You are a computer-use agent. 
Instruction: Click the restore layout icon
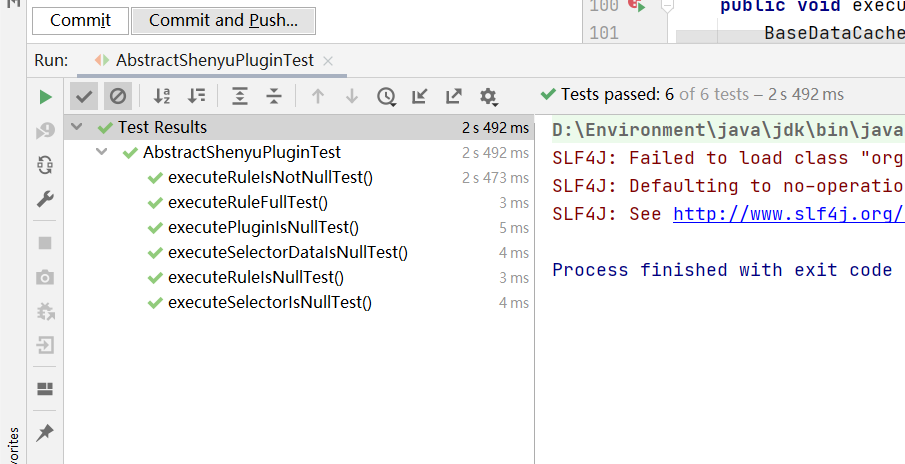[x=45, y=389]
